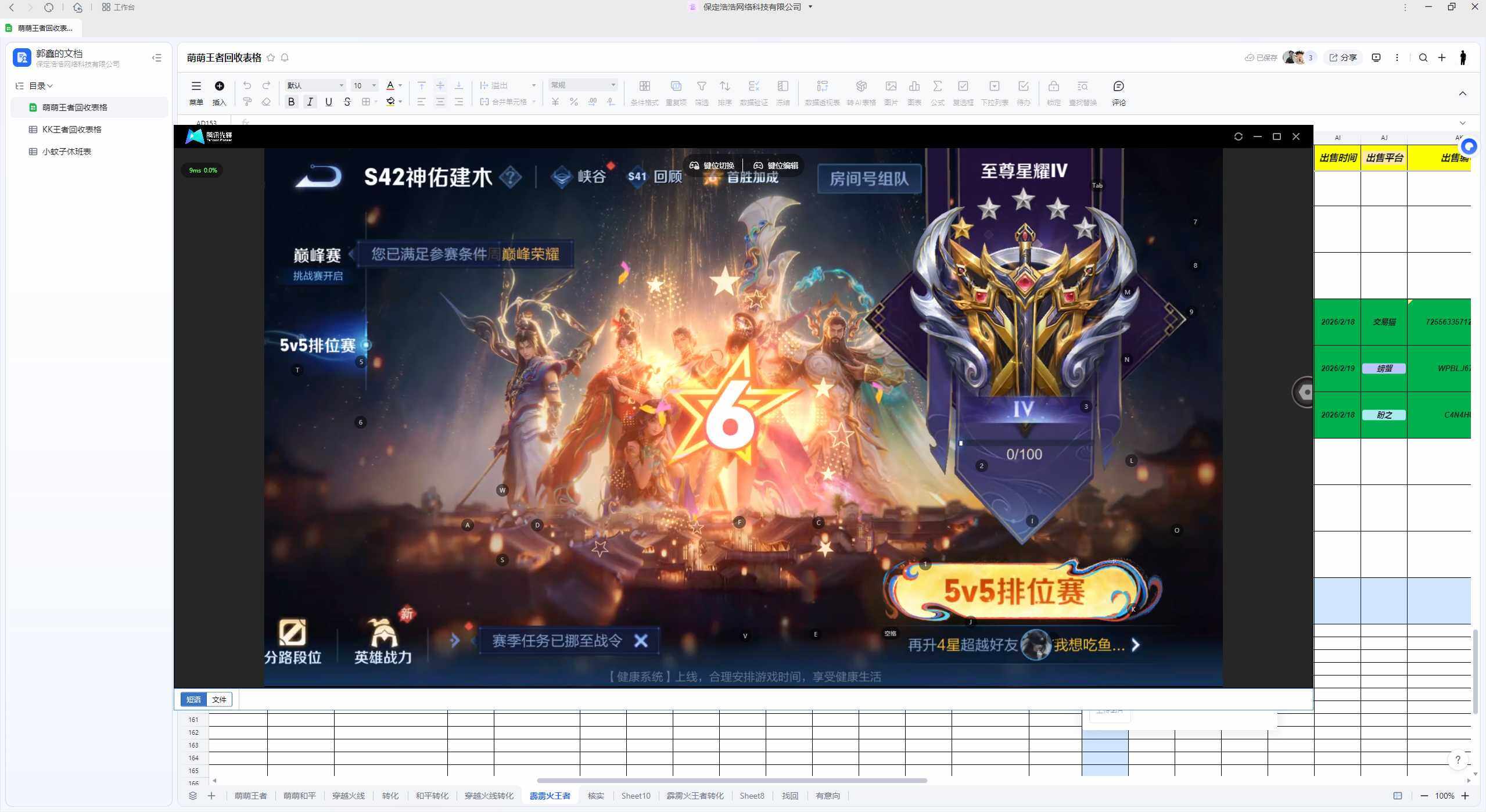Toggle bold formatting
The height and width of the screenshot is (812, 1486).
[x=291, y=102]
